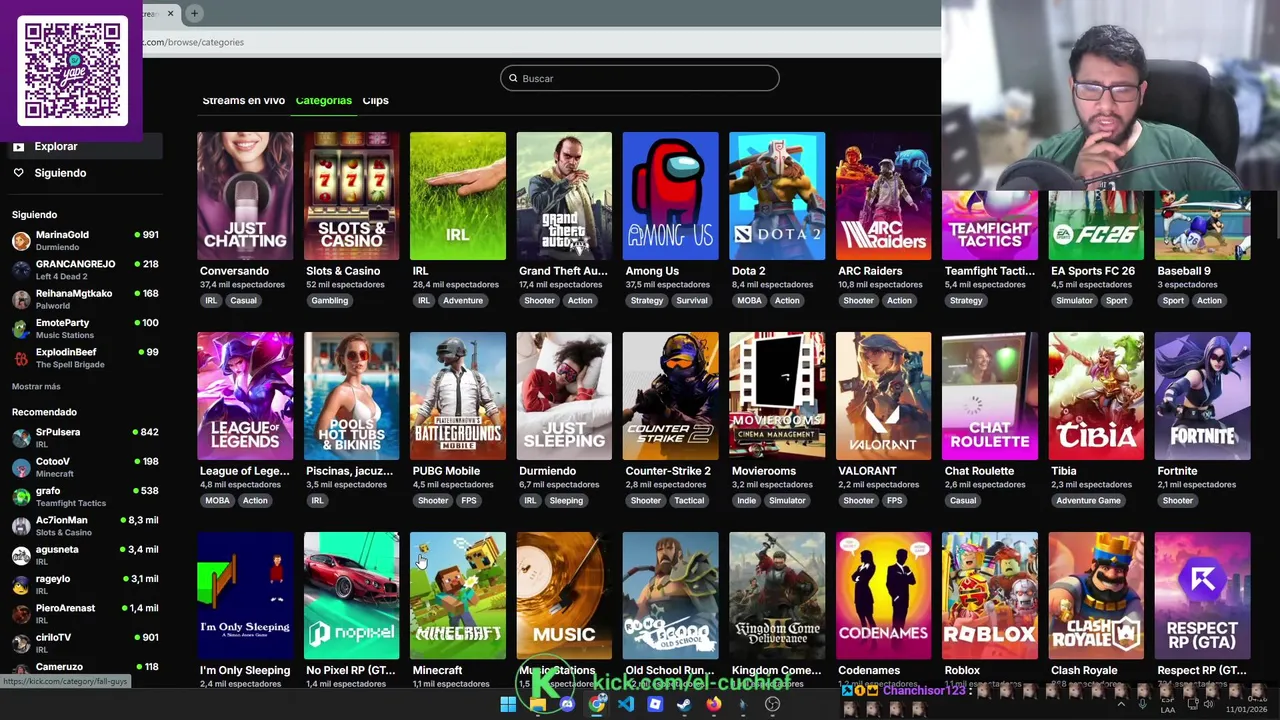
Task: Click MOBA tag under Dota 2
Action: point(748,300)
